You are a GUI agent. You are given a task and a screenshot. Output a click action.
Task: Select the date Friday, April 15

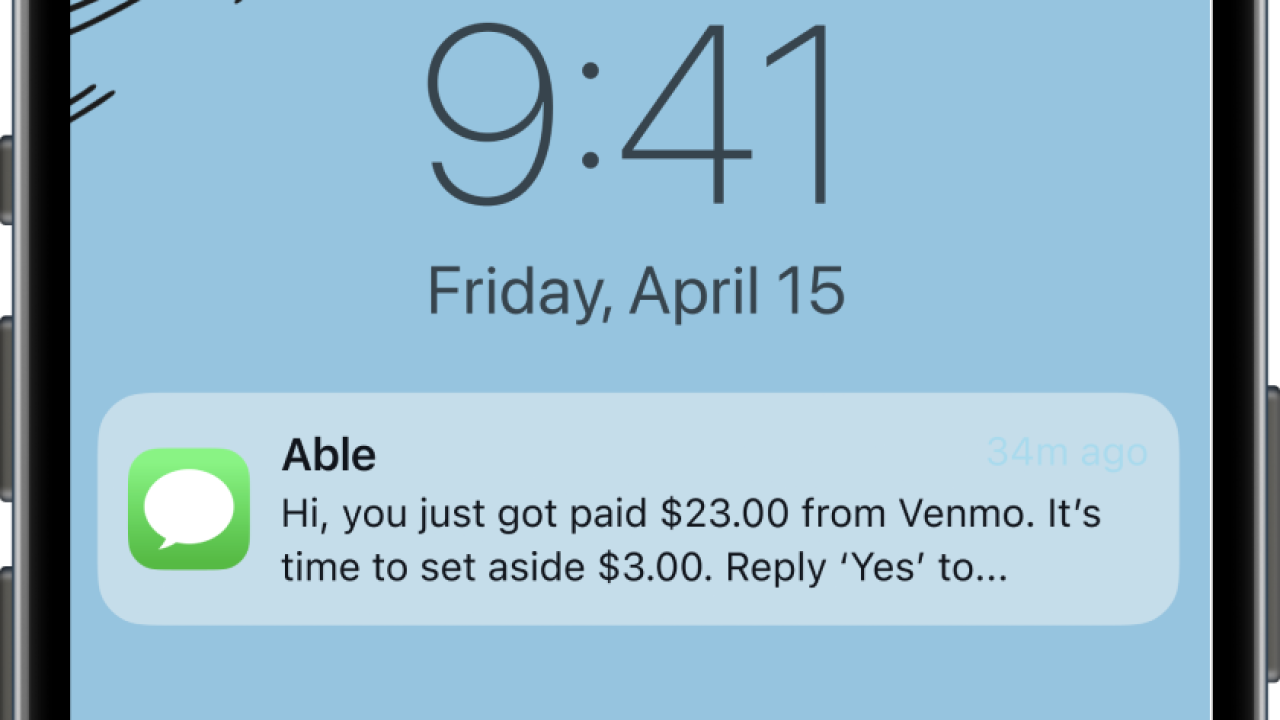point(637,290)
